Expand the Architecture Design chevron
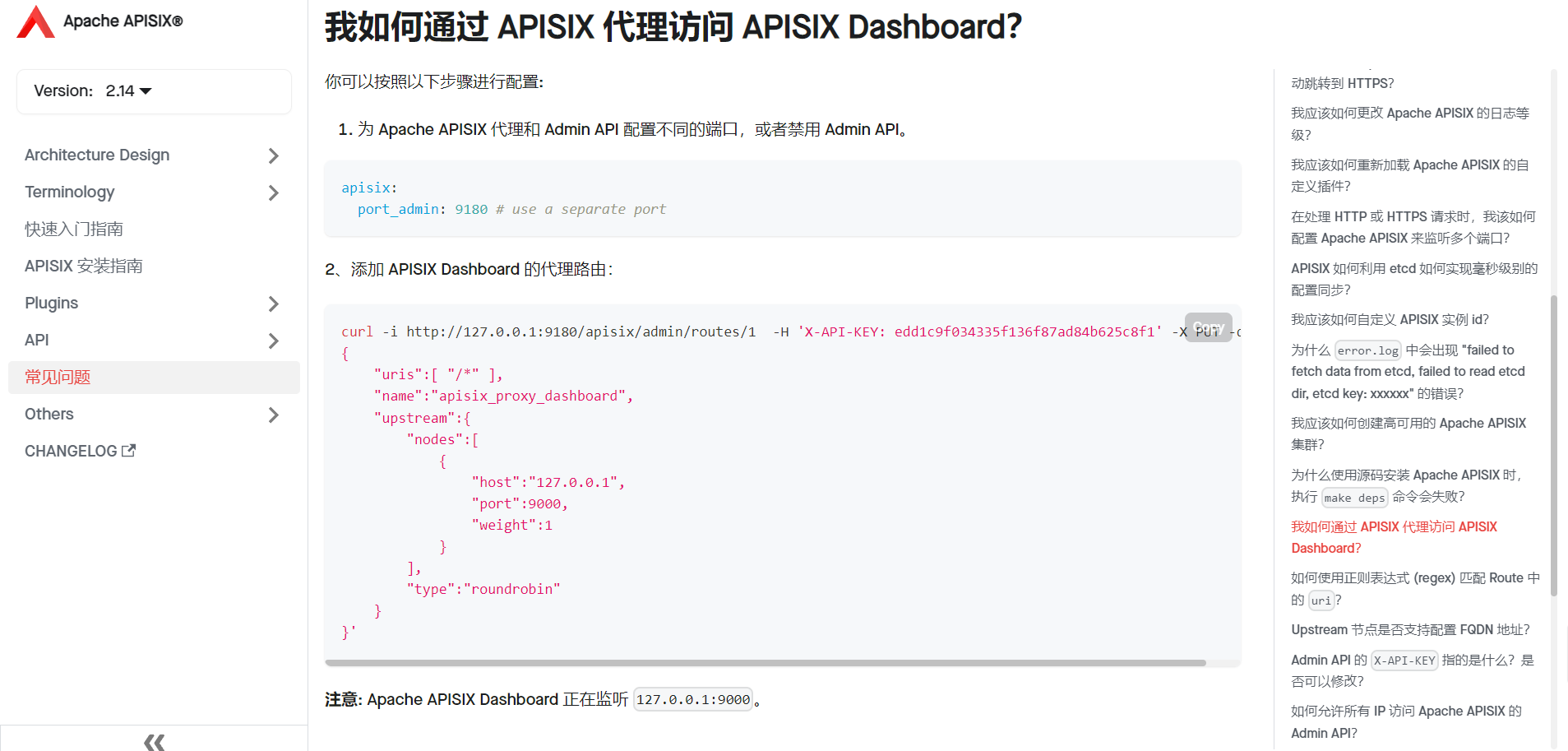Image resolution: width=1568 pixels, height=751 pixels. (274, 155)
